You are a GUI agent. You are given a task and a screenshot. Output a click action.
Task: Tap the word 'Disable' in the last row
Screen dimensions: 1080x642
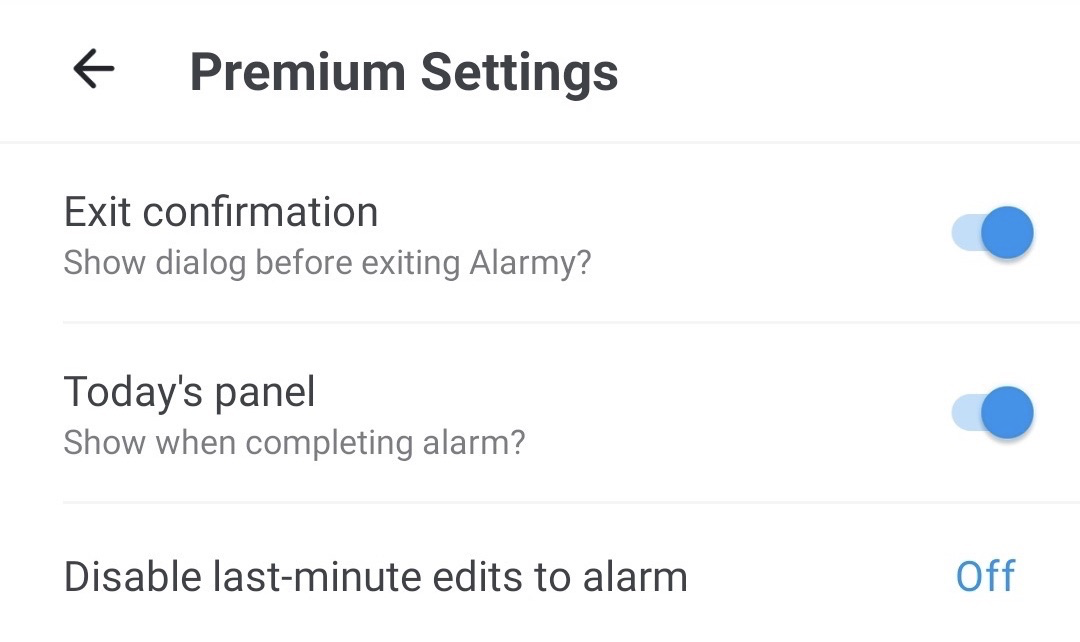pos(131,577)
